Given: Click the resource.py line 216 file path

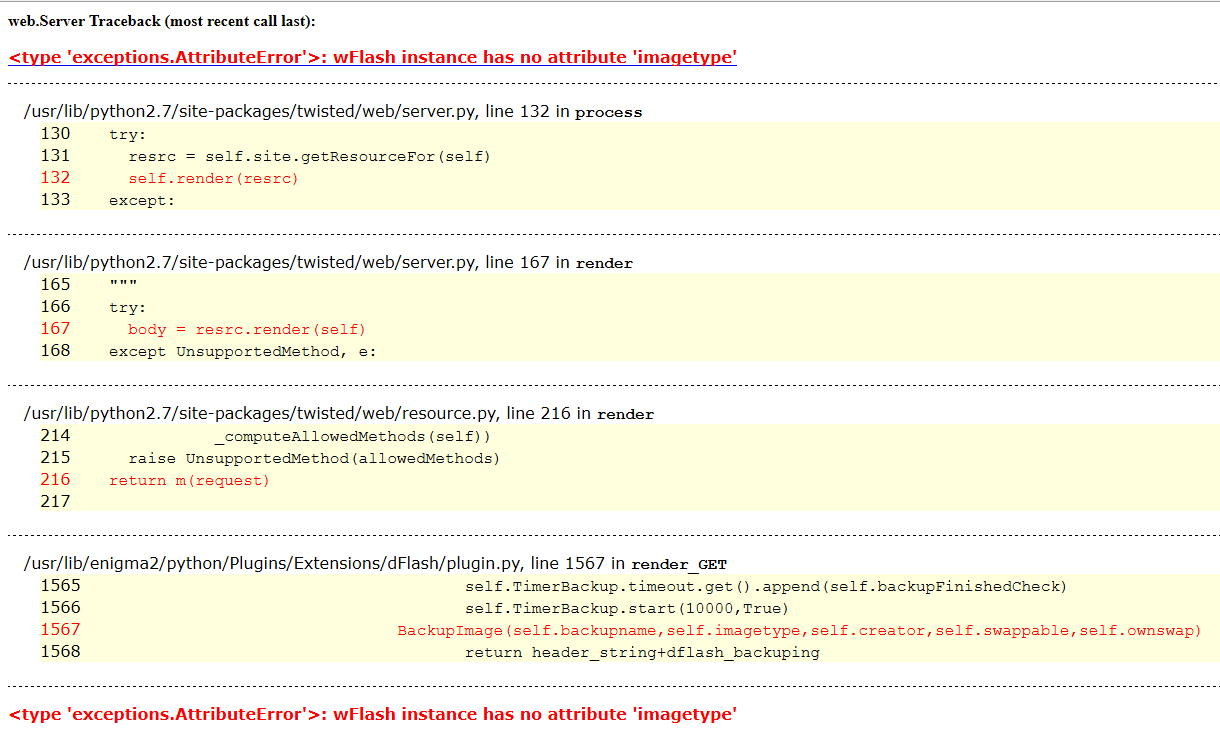Looking at the screenshot, I should (262, 413).
